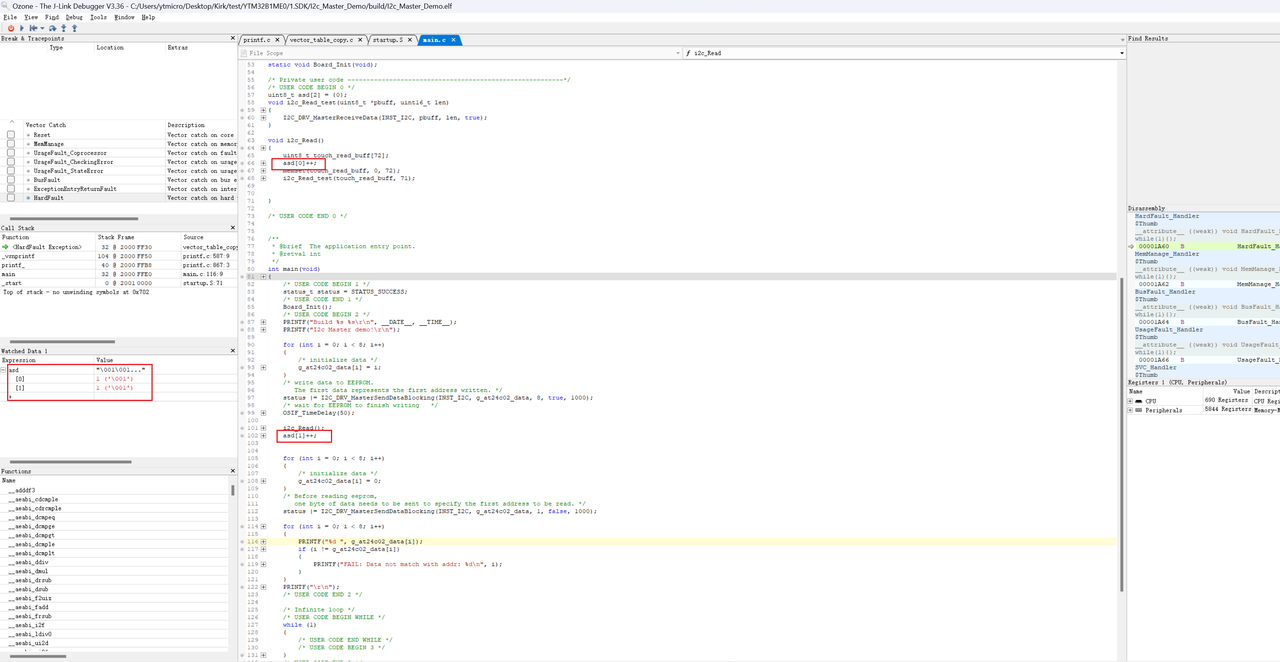Expand the CPU registers tree node
The width and height of the screenshot is (1280, 662).
[x=1131, y=401]
